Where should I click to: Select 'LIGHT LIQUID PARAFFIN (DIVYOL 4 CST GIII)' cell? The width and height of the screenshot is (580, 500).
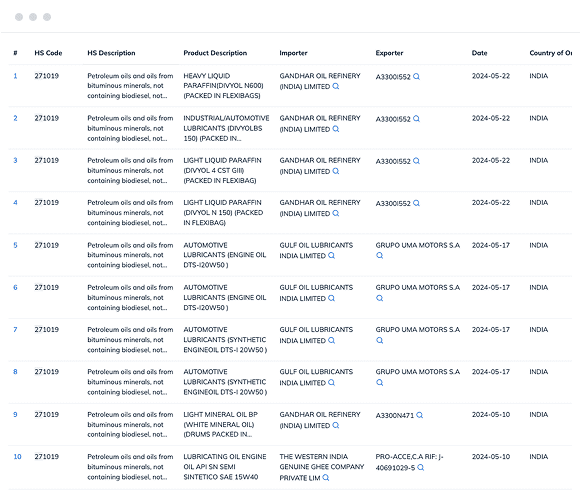point(222,170)
